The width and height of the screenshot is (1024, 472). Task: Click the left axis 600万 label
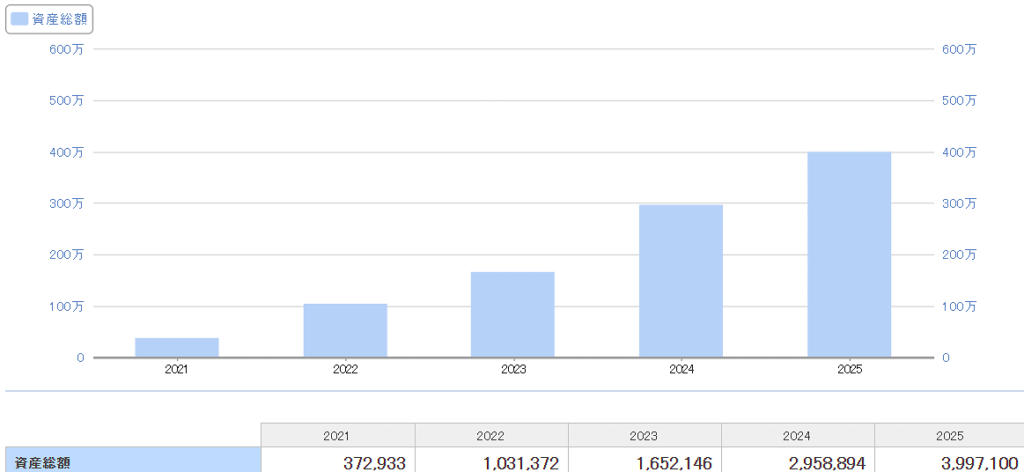click(68, 49)
